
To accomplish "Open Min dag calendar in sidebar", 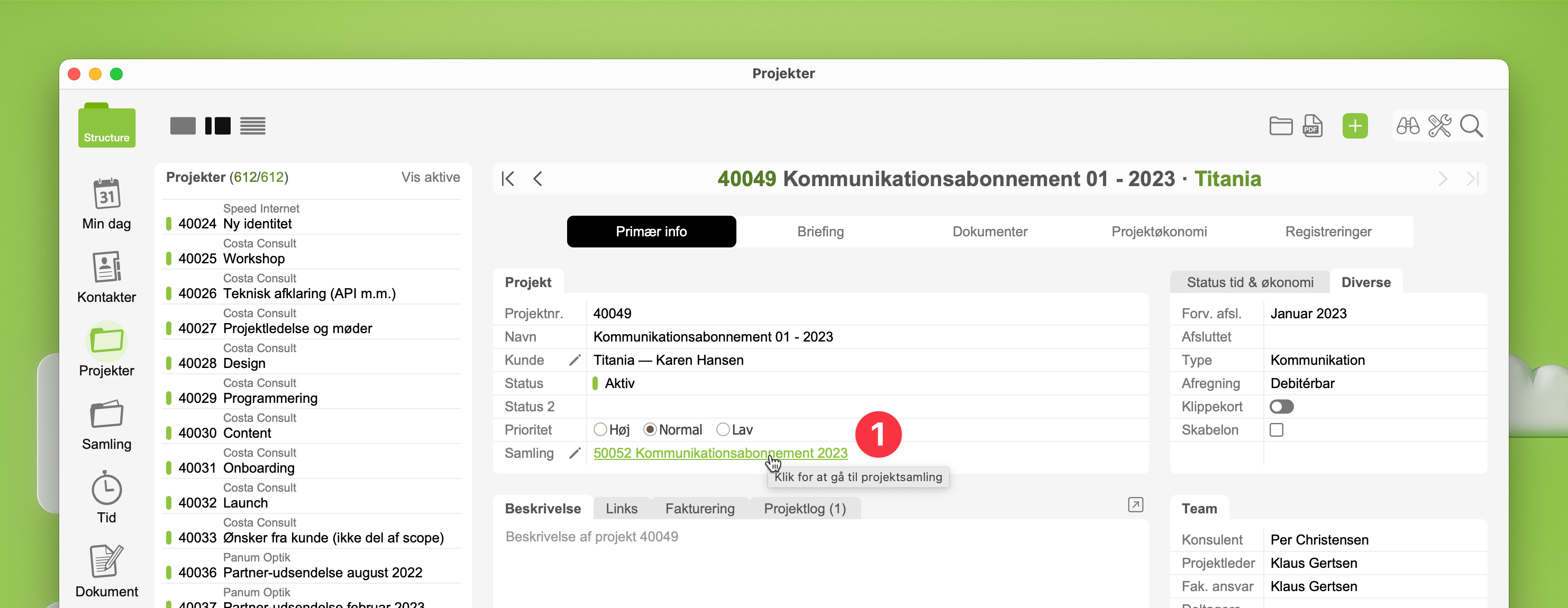I will (x=106, y=194).
